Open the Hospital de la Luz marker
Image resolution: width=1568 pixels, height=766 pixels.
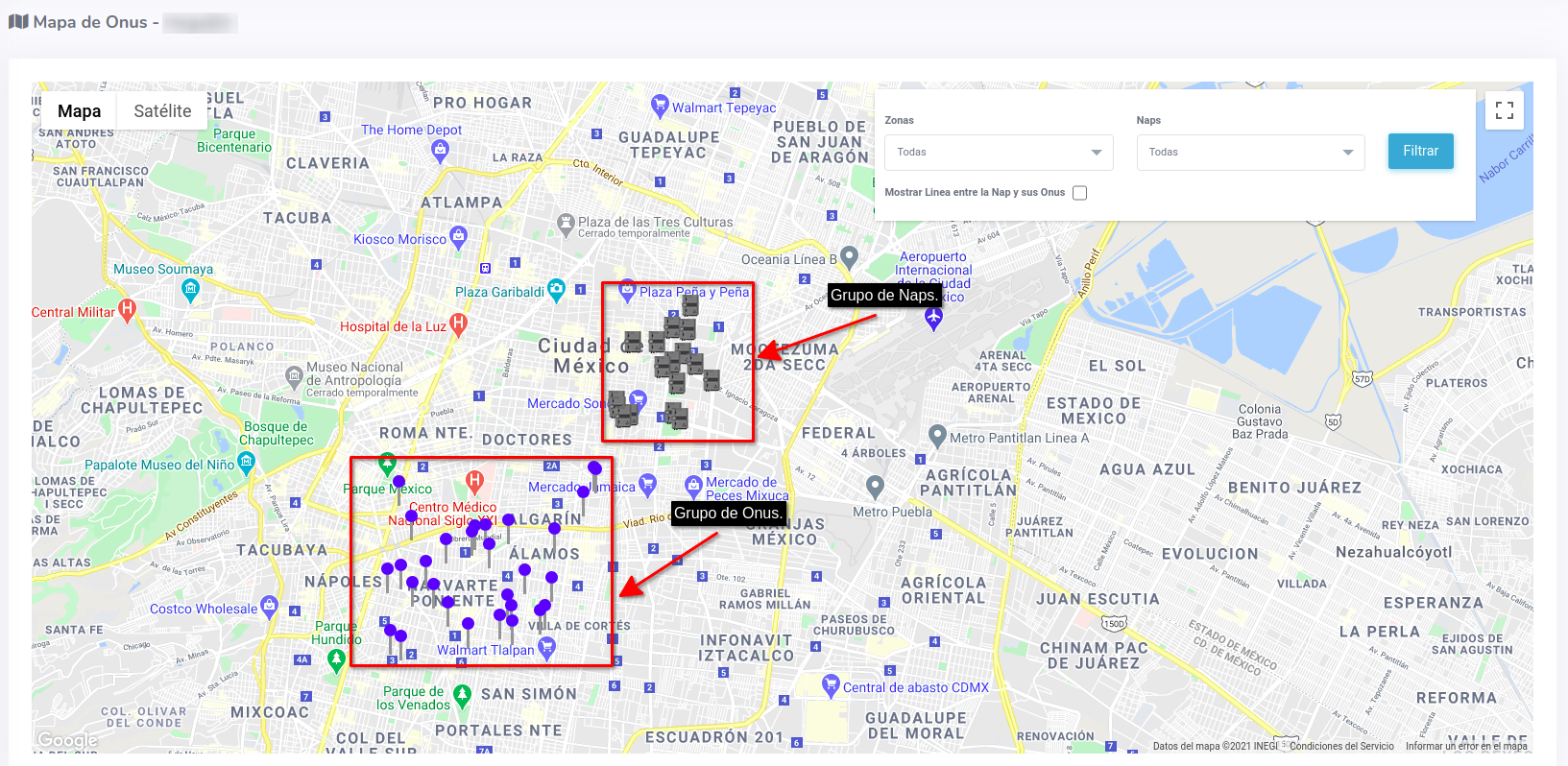[459, 324]
